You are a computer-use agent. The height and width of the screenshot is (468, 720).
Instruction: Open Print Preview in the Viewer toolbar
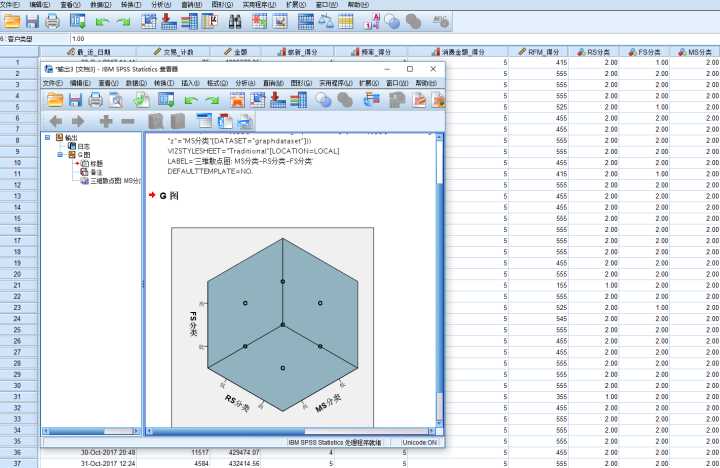(x=116, y=99)
